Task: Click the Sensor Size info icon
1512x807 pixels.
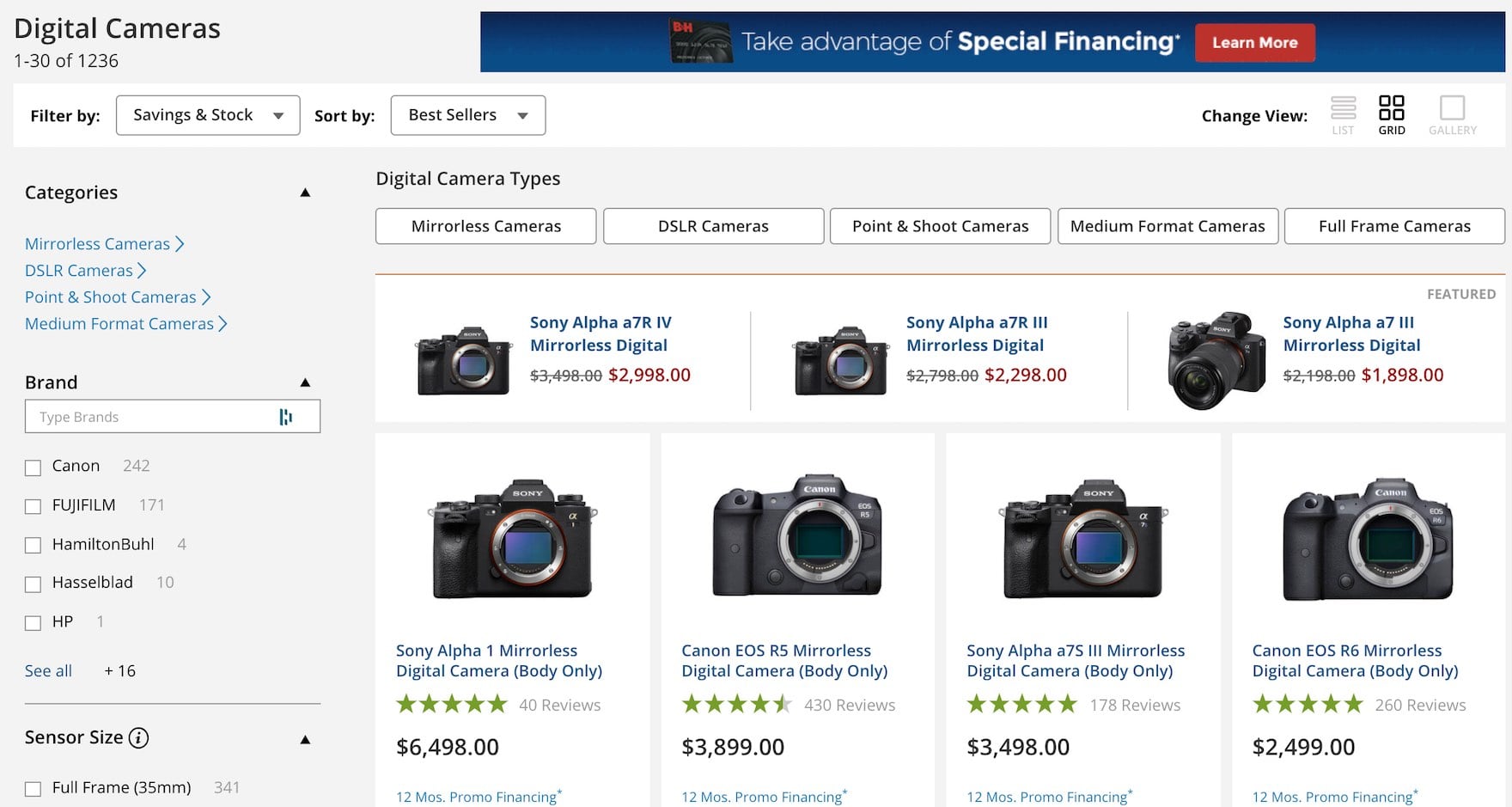Action: pyautogui.click(x=138, y=738)
